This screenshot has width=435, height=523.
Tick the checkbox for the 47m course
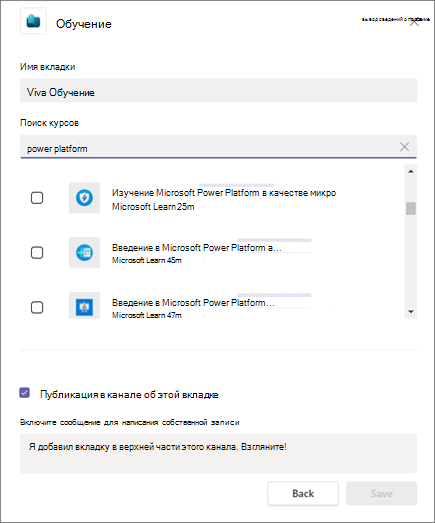37,307
